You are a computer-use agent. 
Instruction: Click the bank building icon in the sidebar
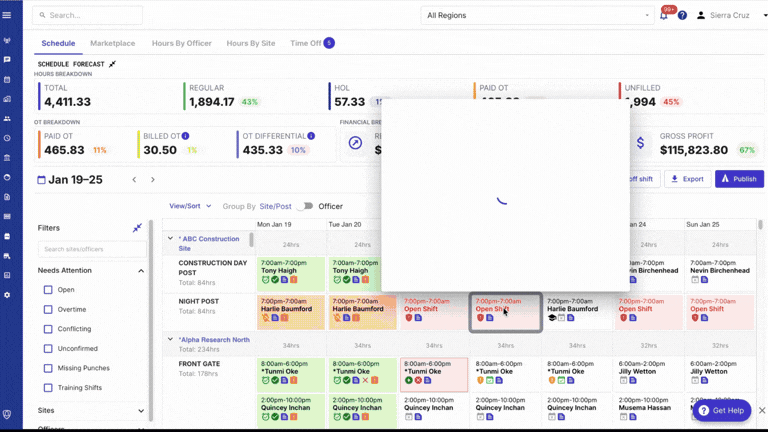[7, 158]
